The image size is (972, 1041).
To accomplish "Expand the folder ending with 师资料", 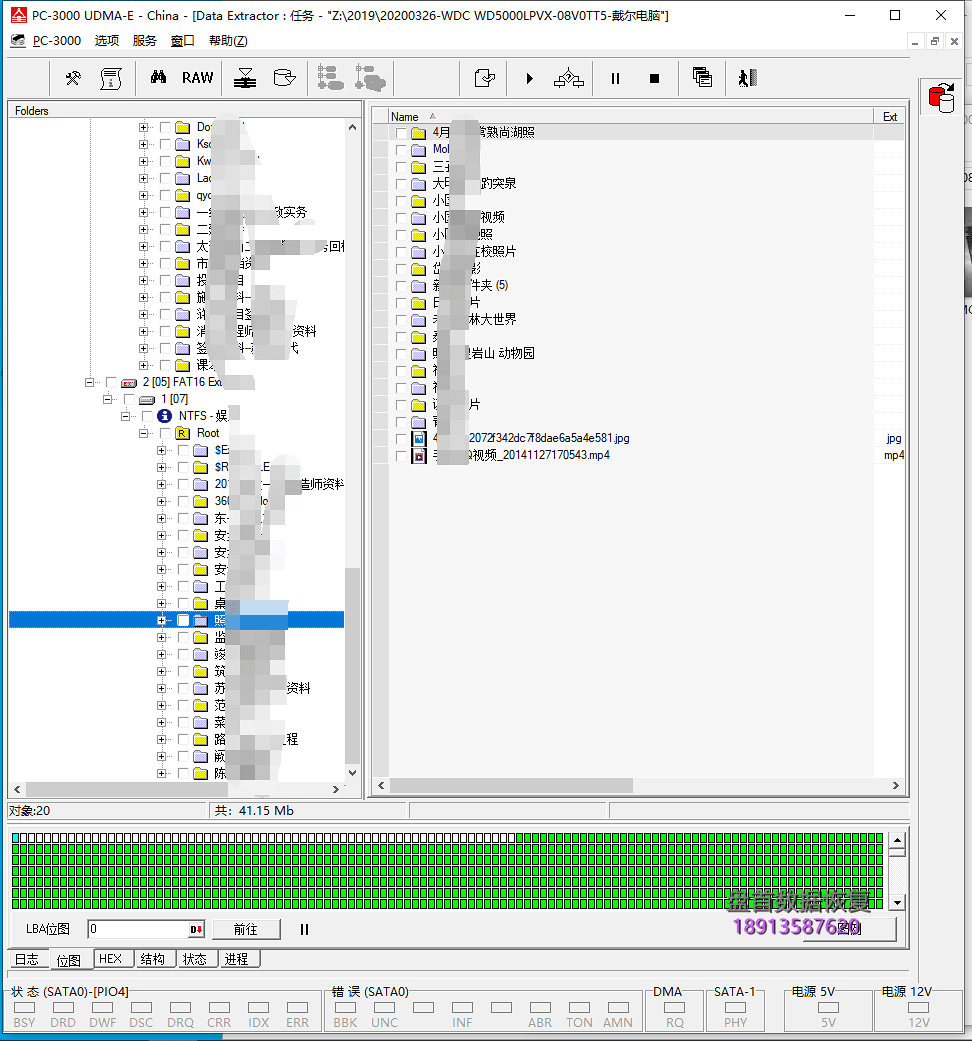I will point(161,485).
